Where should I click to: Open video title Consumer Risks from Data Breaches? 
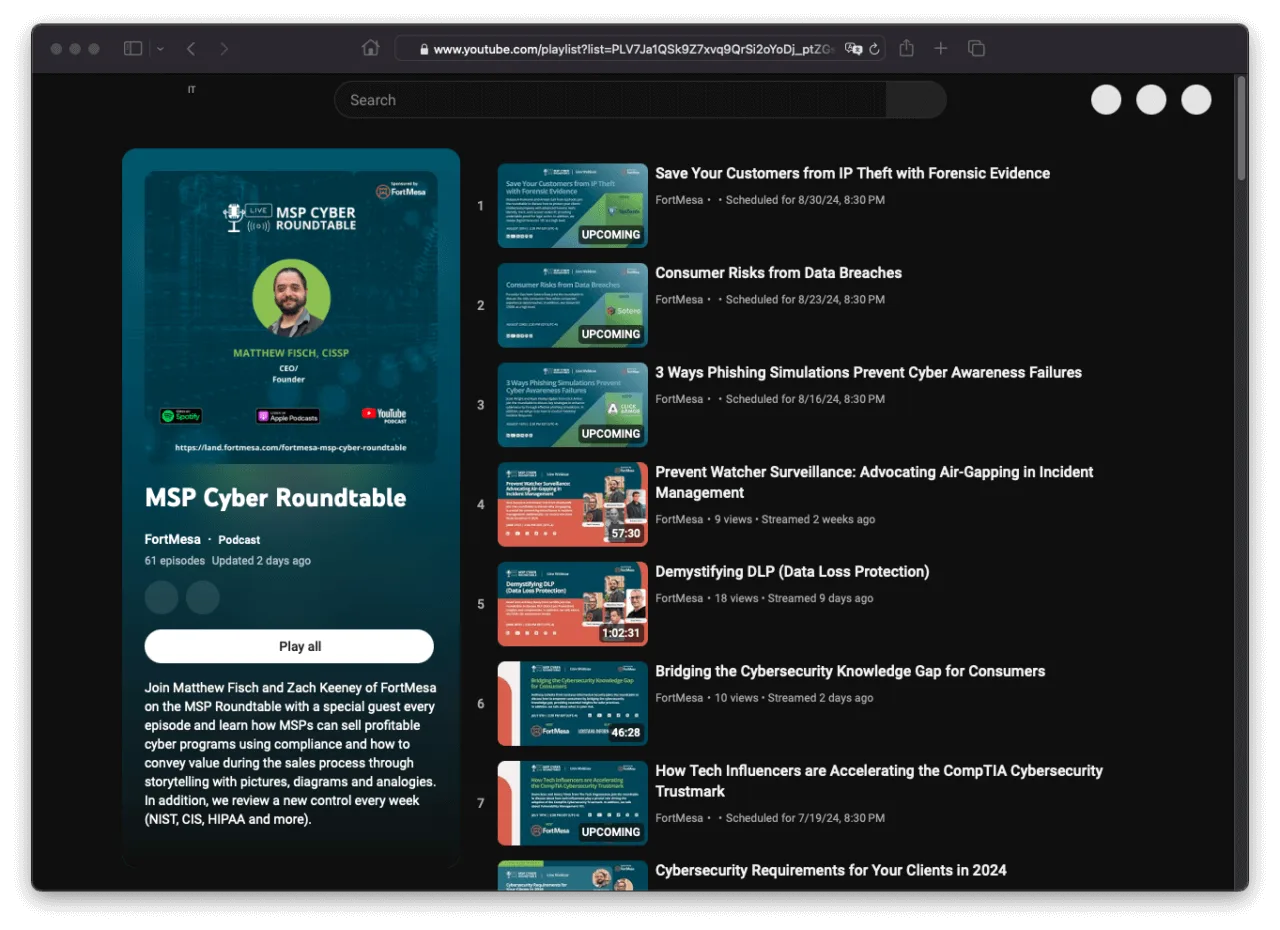778,273
